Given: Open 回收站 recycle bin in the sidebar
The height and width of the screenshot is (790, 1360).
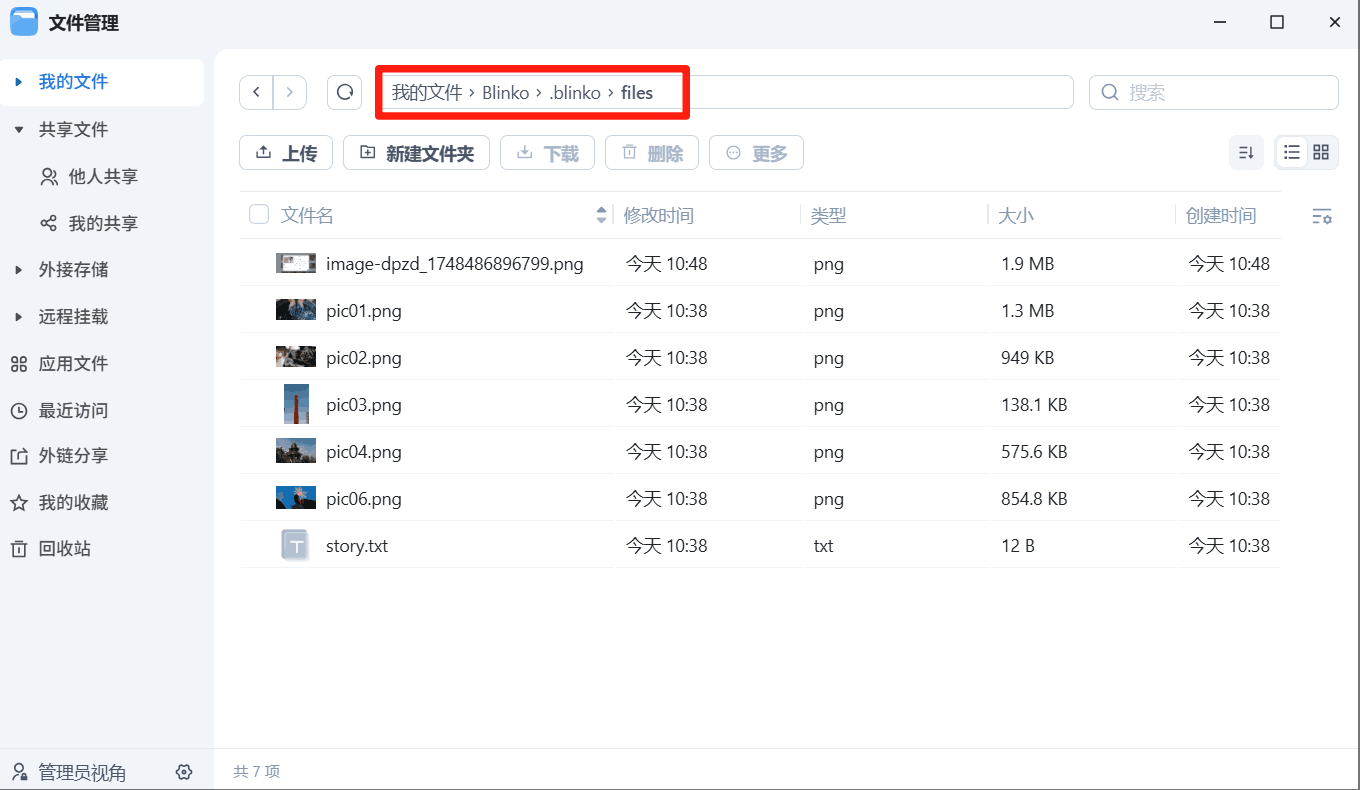Looking at the screenshot, I should tap(65, 549).
